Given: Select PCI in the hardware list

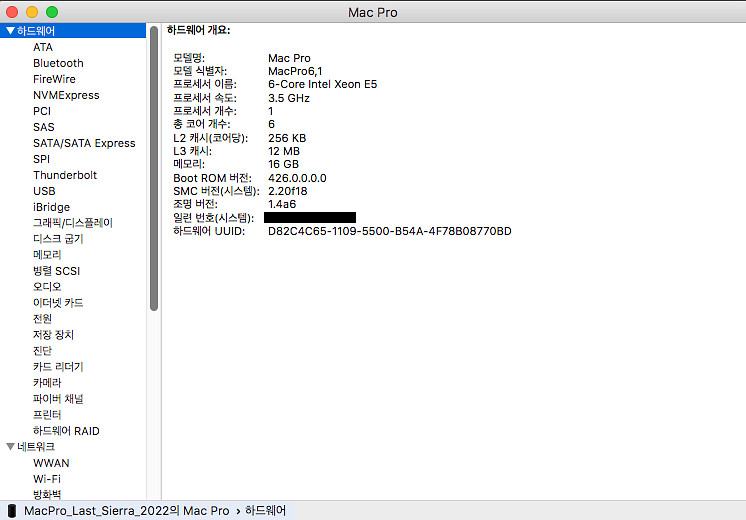Looking at the screenshot, I should (x=42, y=111).
